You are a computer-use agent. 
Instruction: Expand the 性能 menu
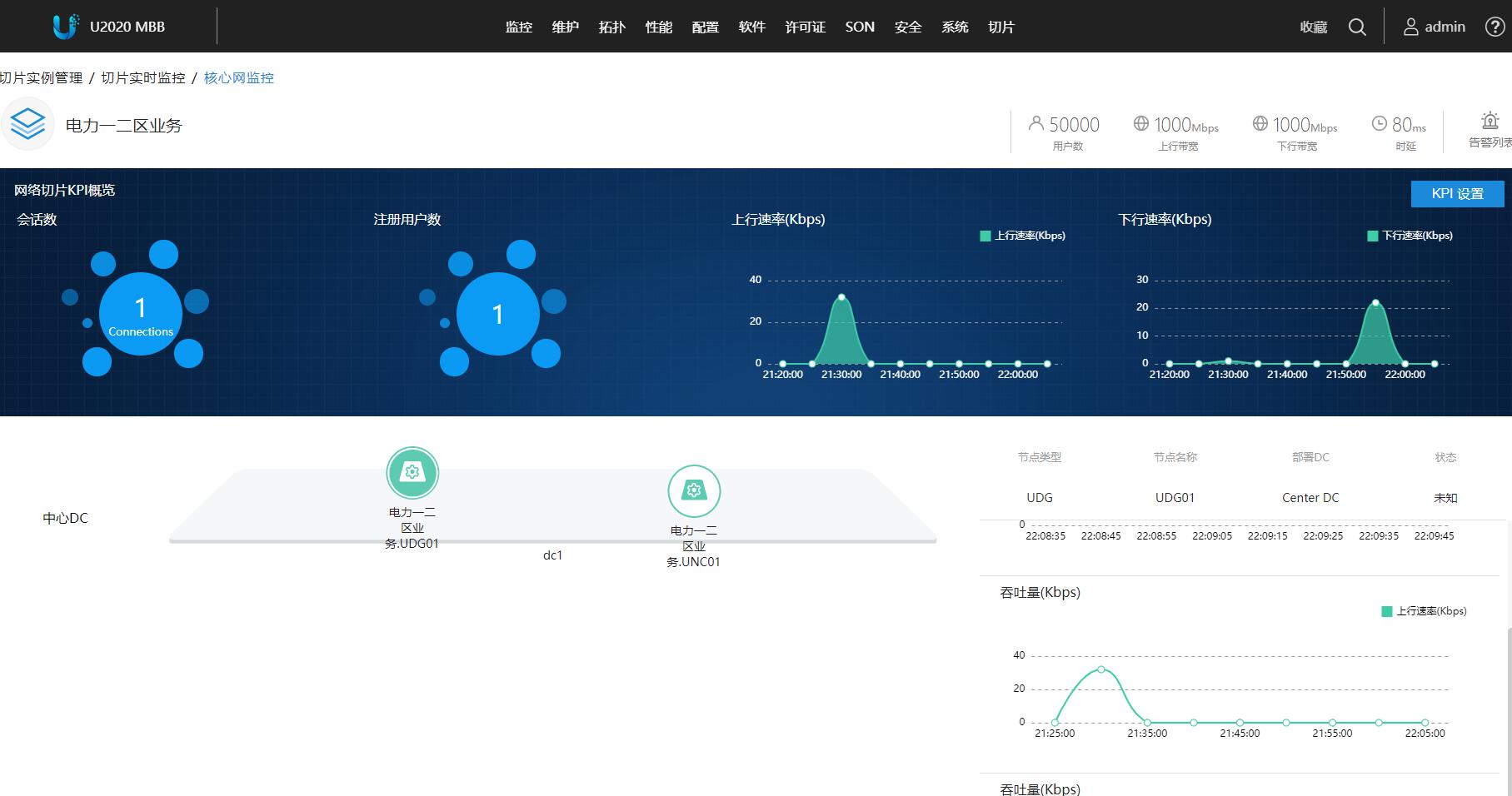(658, 27)
